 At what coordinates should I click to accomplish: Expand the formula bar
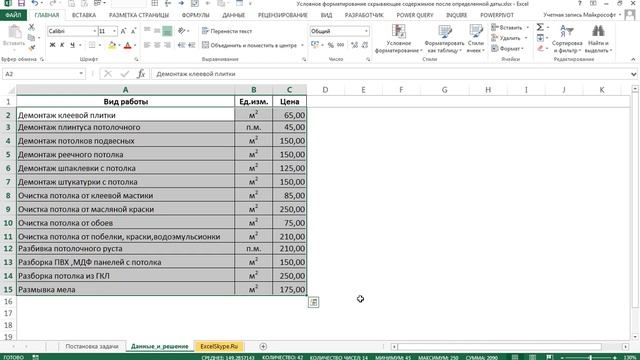(x=633, y=74)
